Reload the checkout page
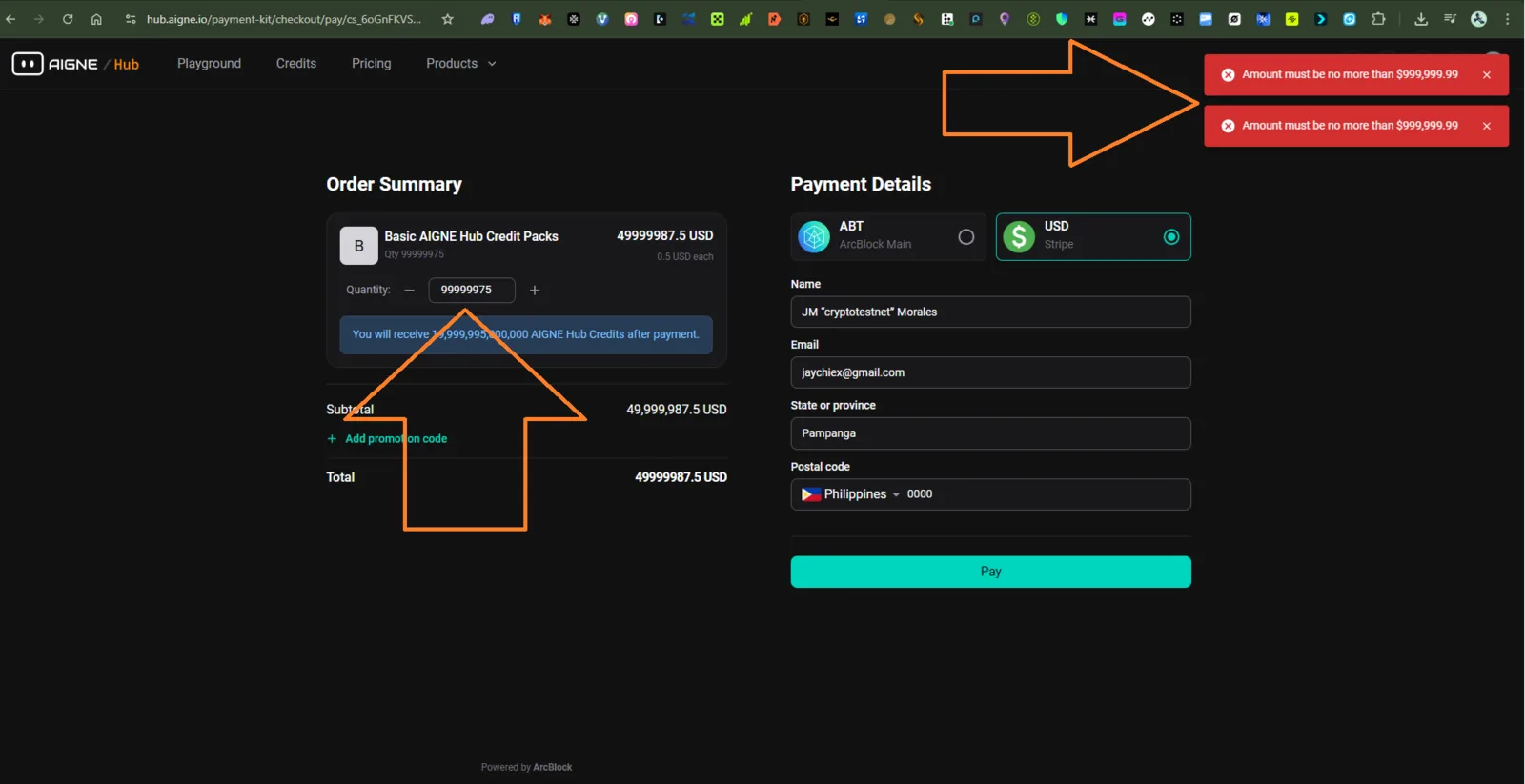1525x784 pixels. [68, 19]
